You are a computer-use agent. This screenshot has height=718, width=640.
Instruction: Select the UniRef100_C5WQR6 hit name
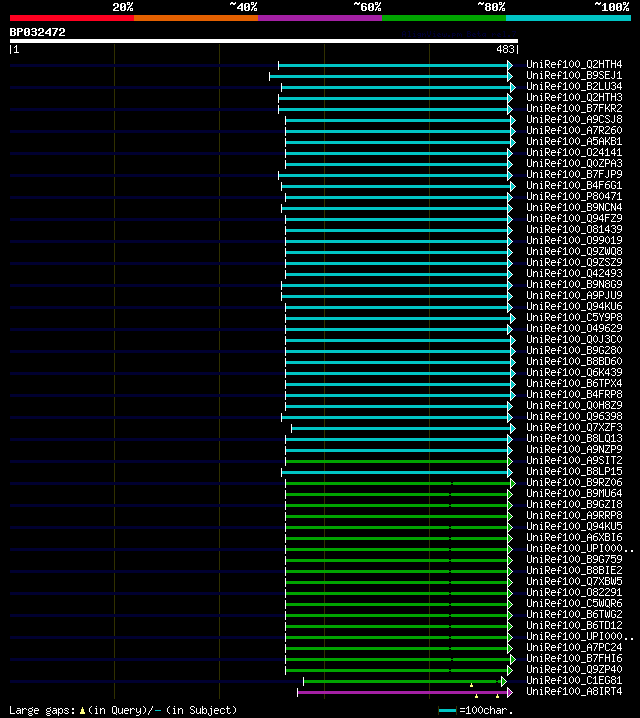coord(574,603)
